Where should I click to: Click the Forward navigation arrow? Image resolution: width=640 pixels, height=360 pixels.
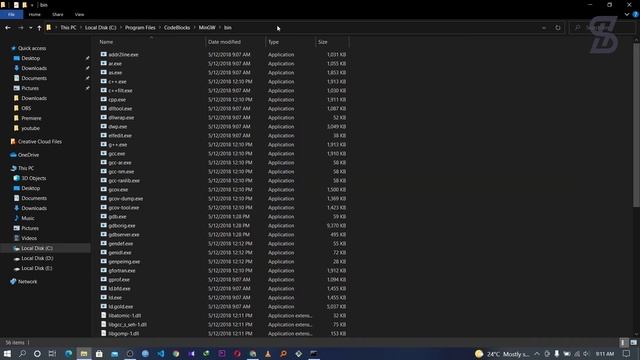pos(20,28)
